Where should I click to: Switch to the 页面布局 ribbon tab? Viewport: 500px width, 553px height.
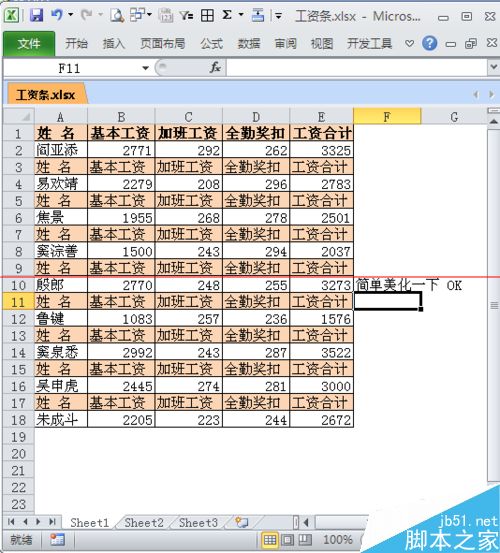(163, 44)
